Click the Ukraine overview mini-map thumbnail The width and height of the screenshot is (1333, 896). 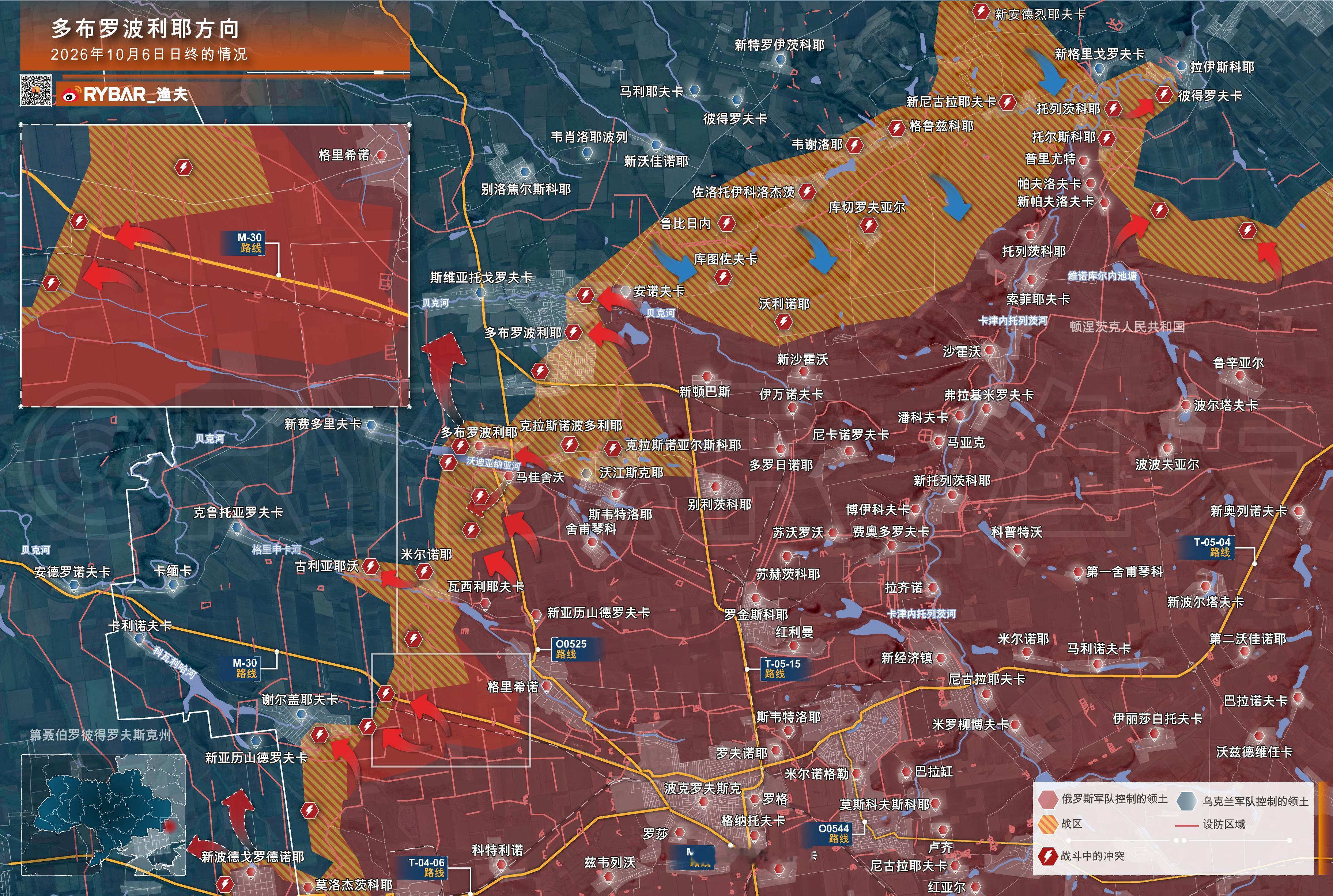click(x=103, y=815)
